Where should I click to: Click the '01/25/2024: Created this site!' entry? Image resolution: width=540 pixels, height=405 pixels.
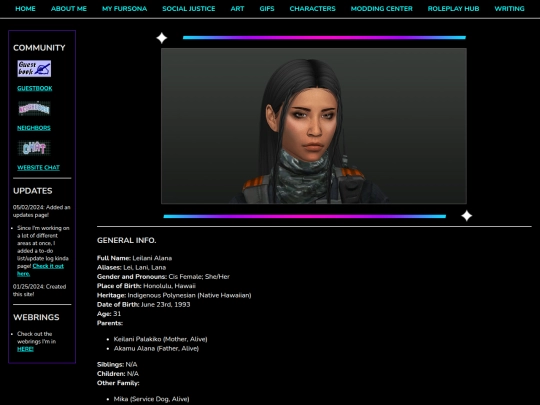(x=39, y=290)
